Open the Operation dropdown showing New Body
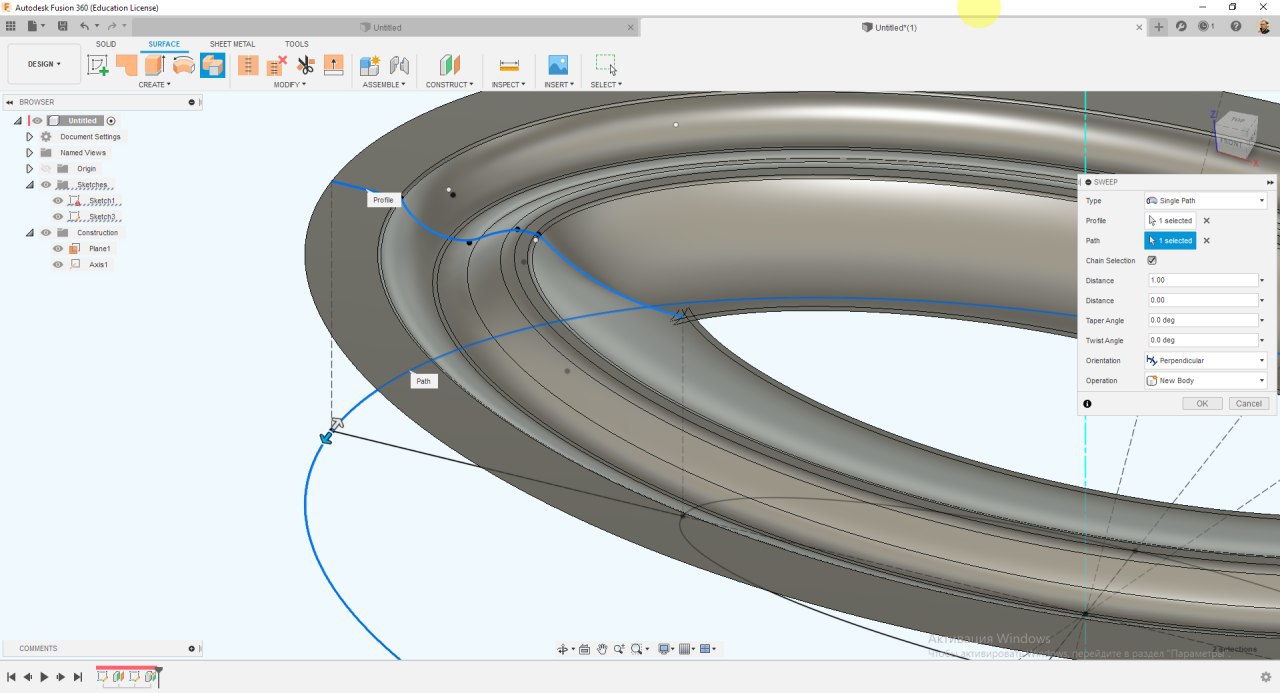Image resolution: width=1280 pixels, height=693 pixels. (1205, 380)
